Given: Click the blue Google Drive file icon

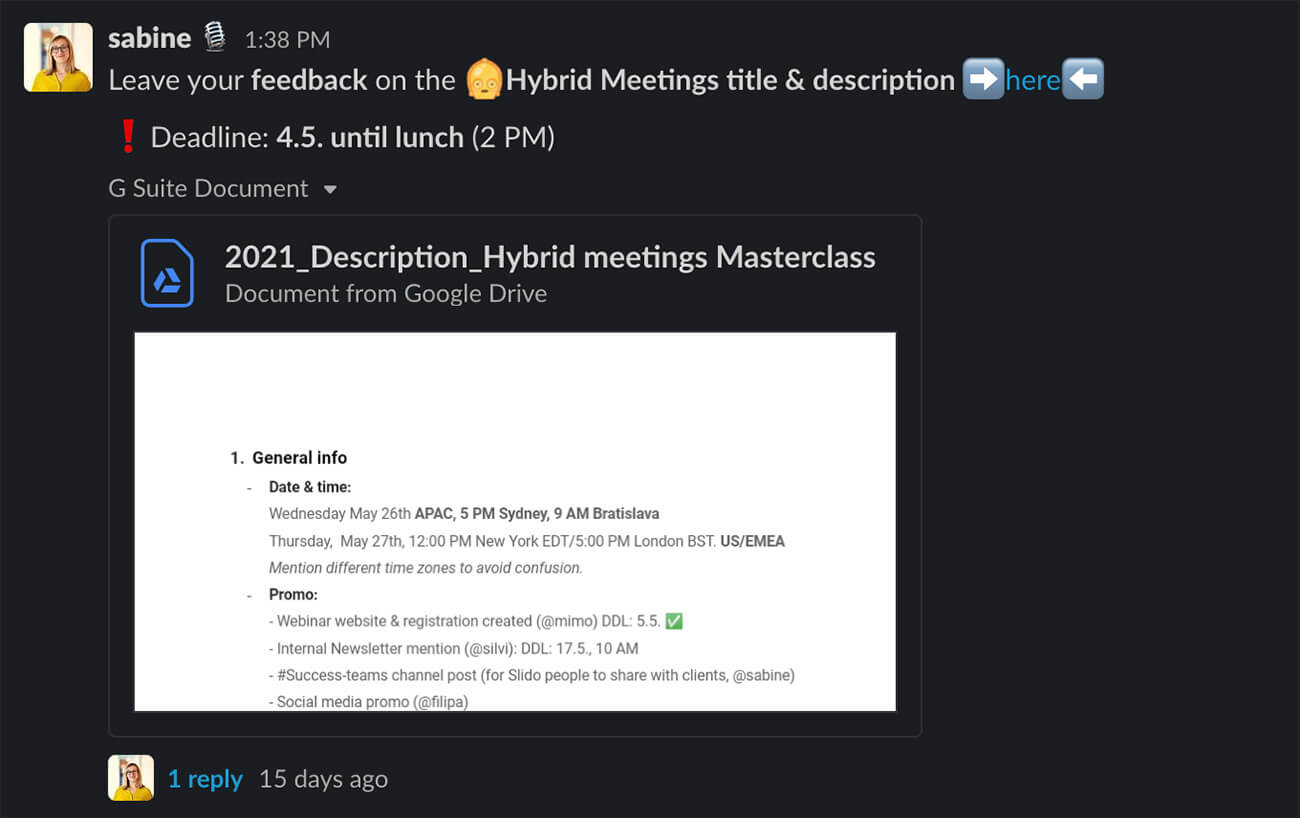Looking at the screenshot, I should 167,273.
